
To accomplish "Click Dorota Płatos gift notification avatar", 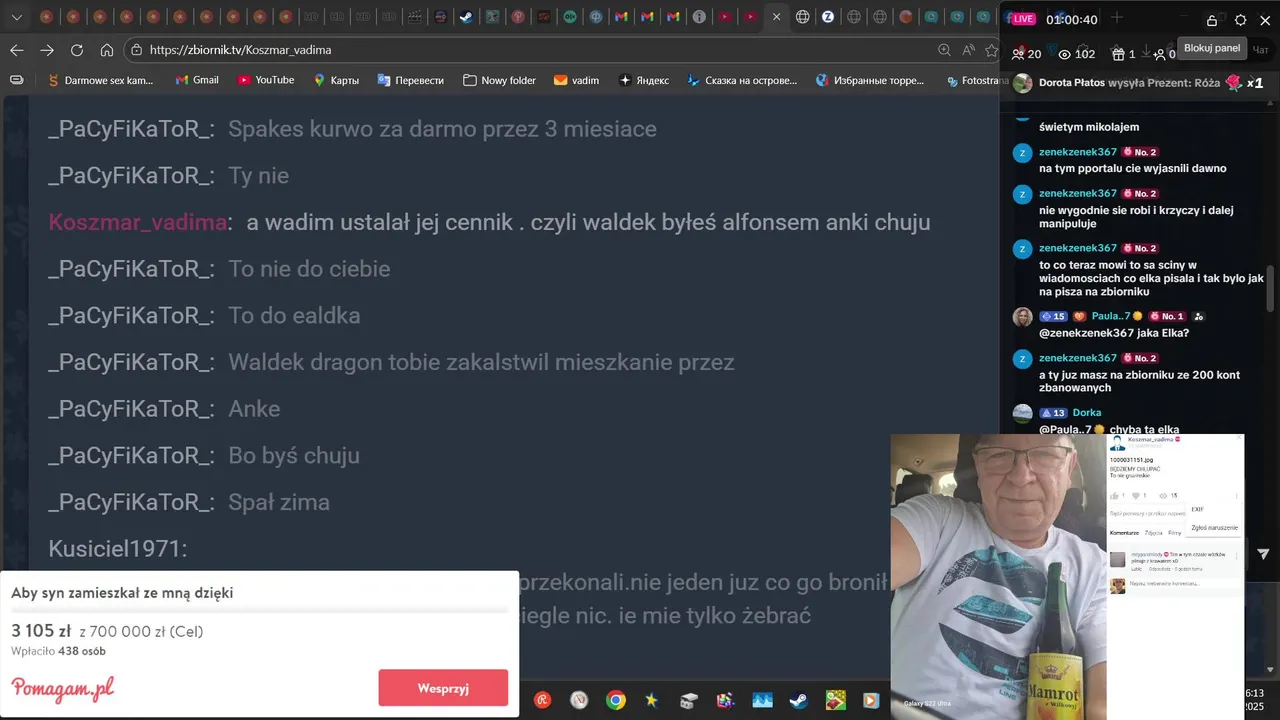I will 1022,83.
